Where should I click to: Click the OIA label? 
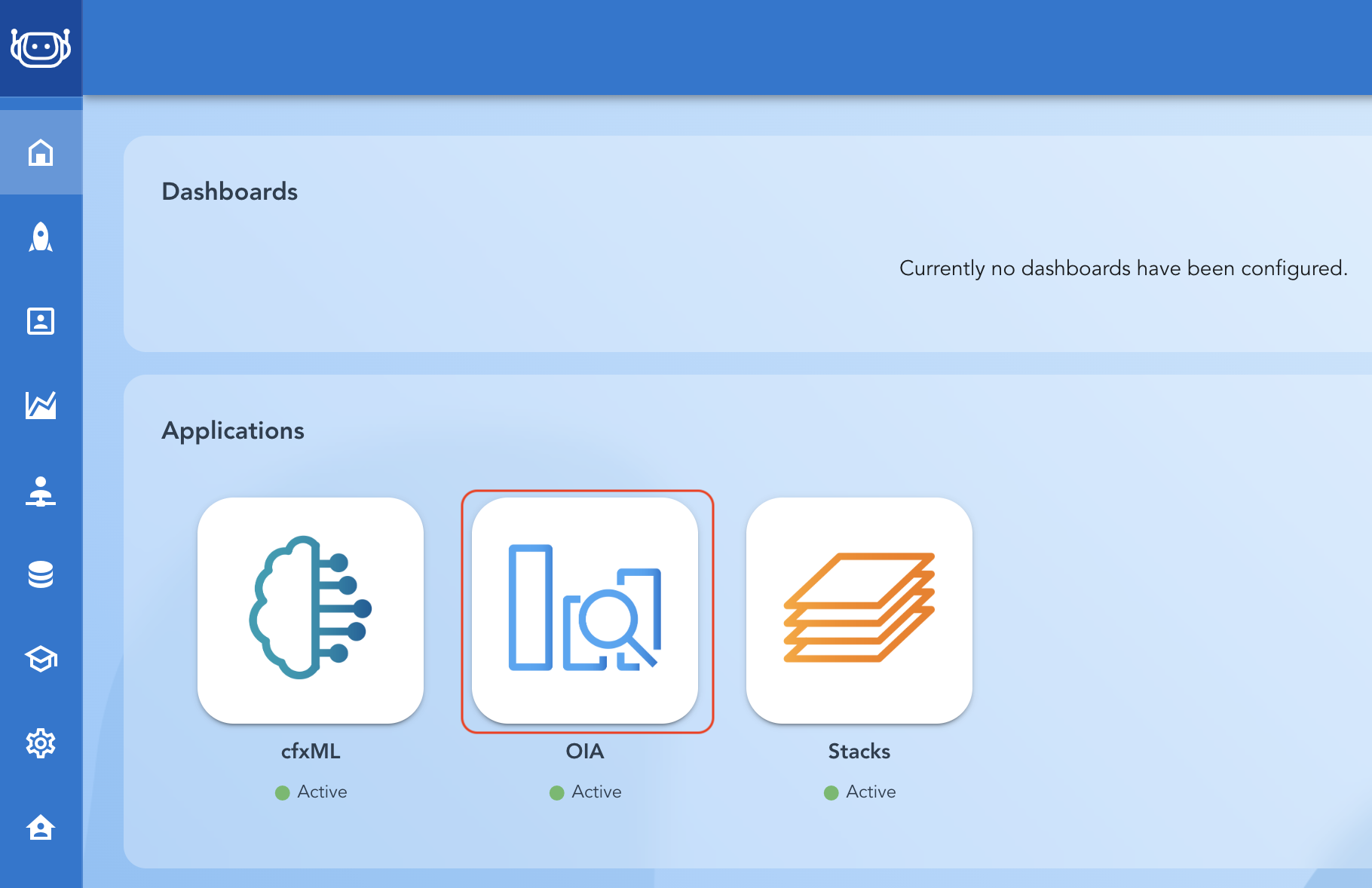[x=585, y=752]
